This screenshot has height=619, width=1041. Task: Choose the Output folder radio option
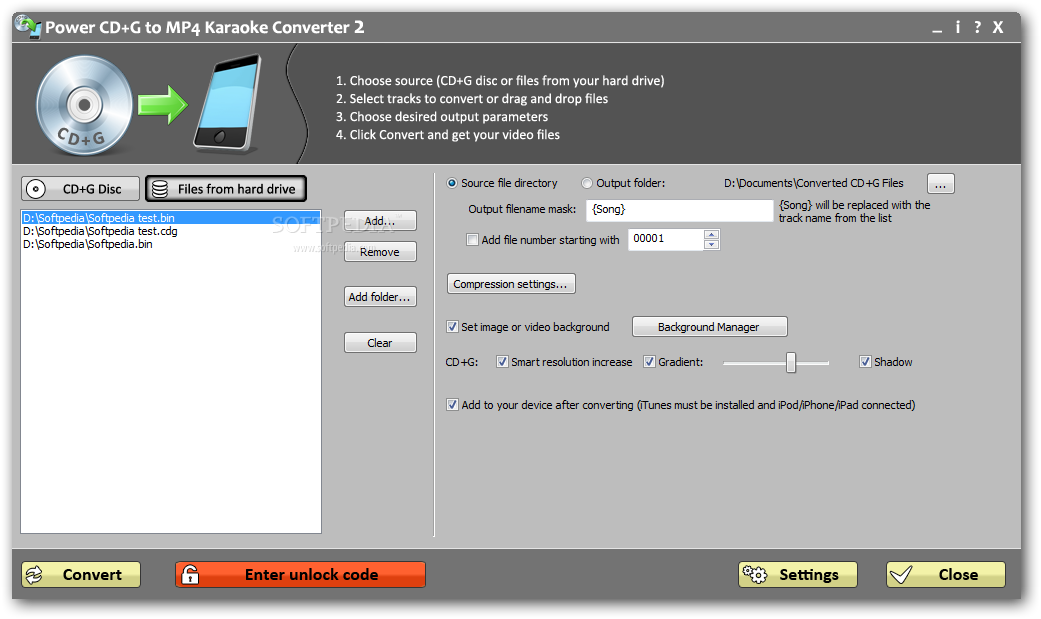click(623, 183)
